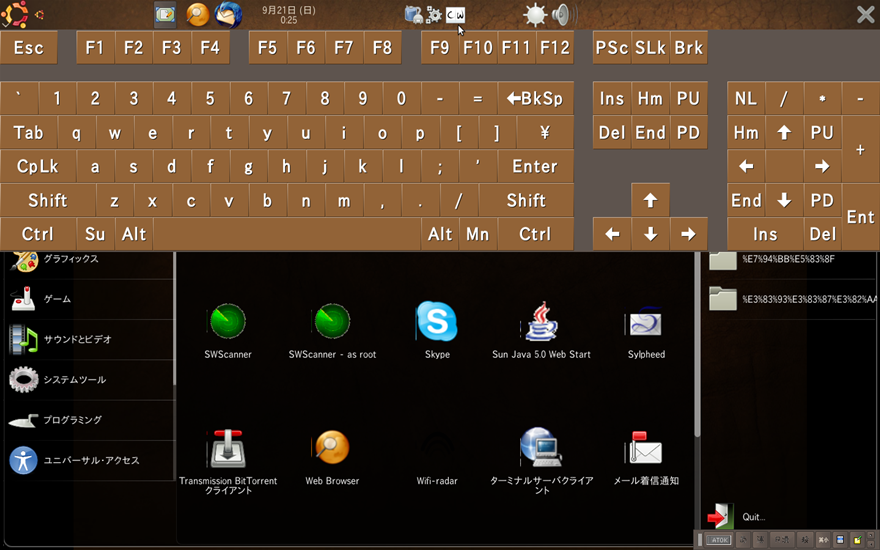Open the Web Browser application icon
880x550 pixels.
click(332, 449)
